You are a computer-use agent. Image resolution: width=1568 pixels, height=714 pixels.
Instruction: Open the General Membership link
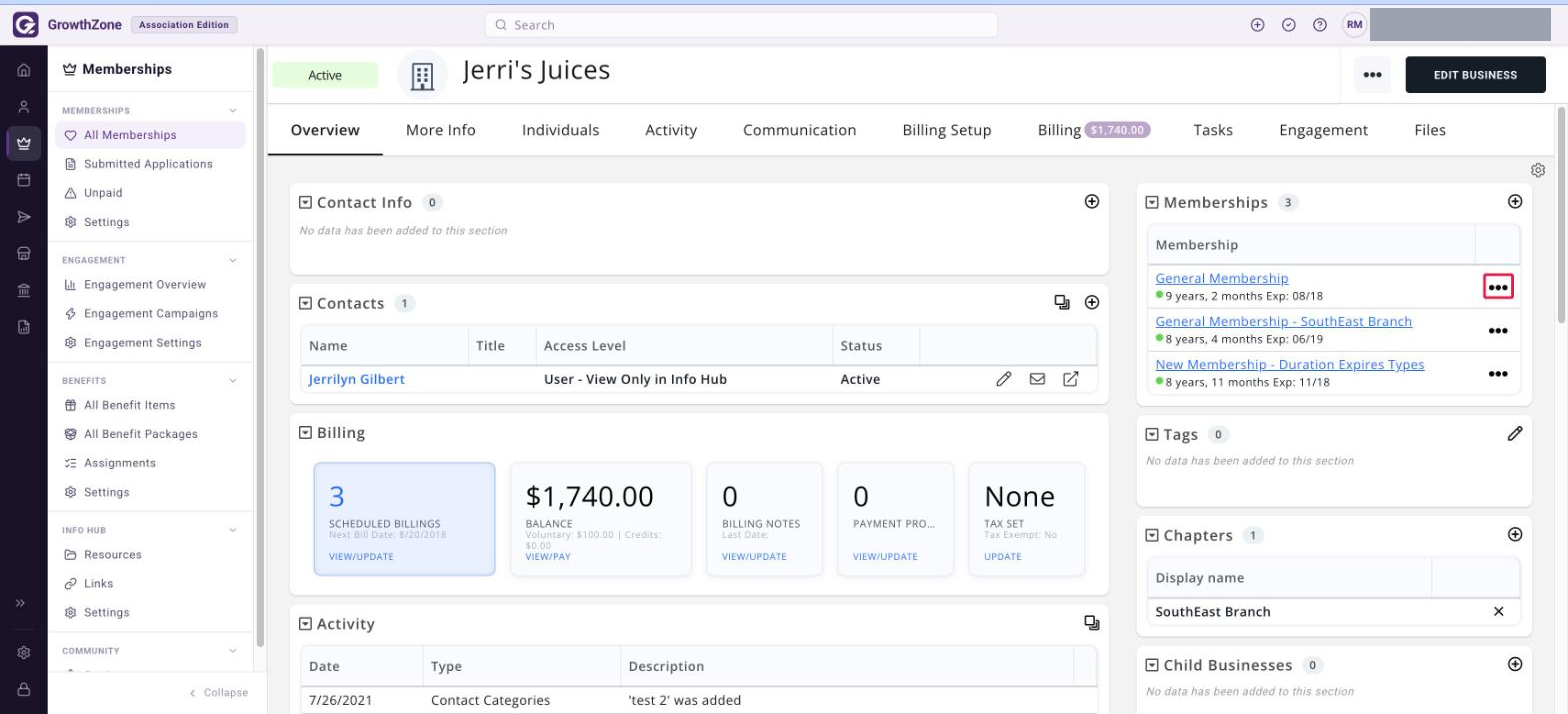[1222, 278]
